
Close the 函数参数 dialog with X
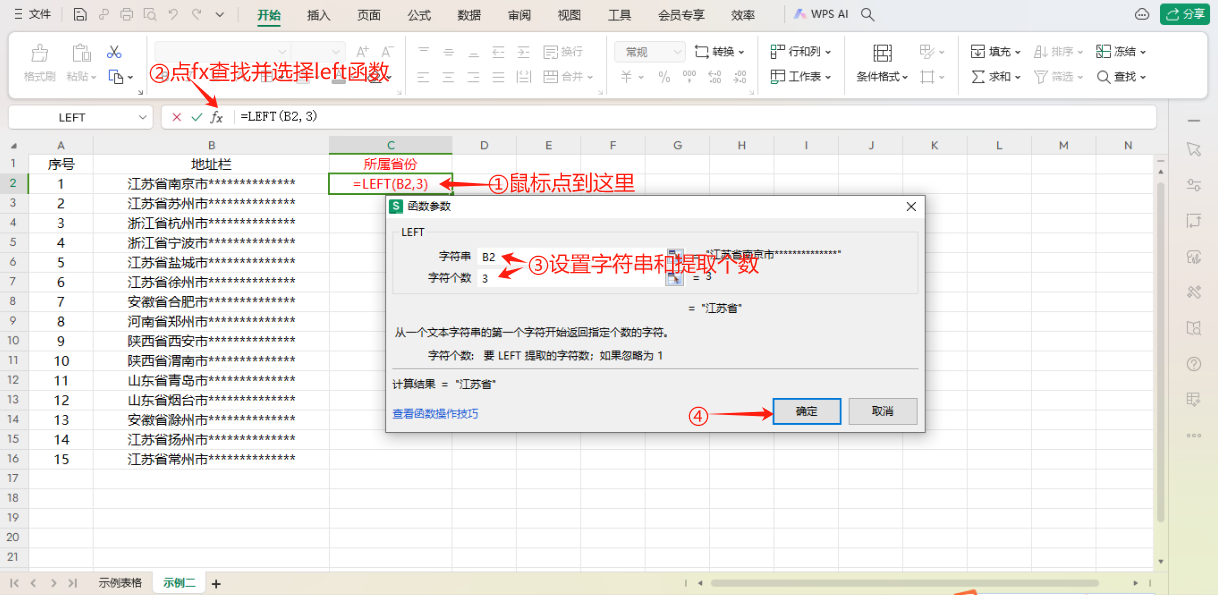[x=911, y=206]
